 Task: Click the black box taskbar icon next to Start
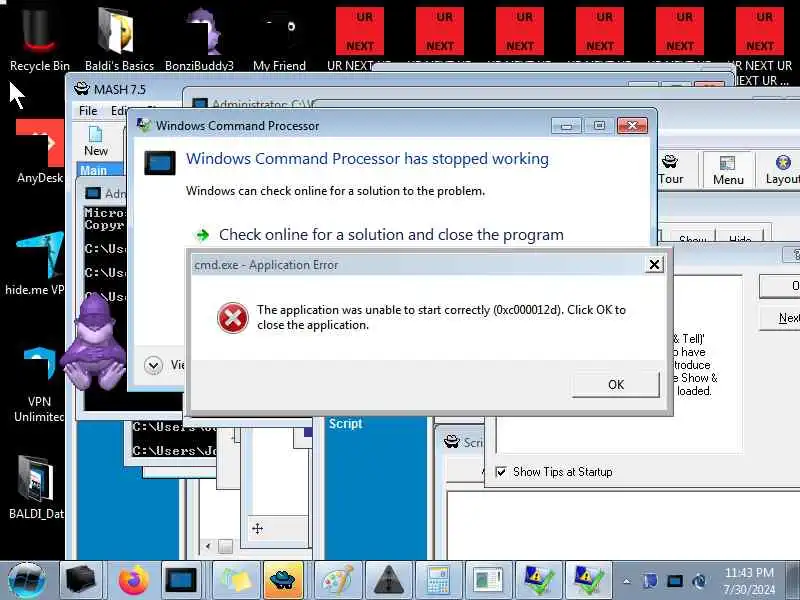[x=81, y=581]
